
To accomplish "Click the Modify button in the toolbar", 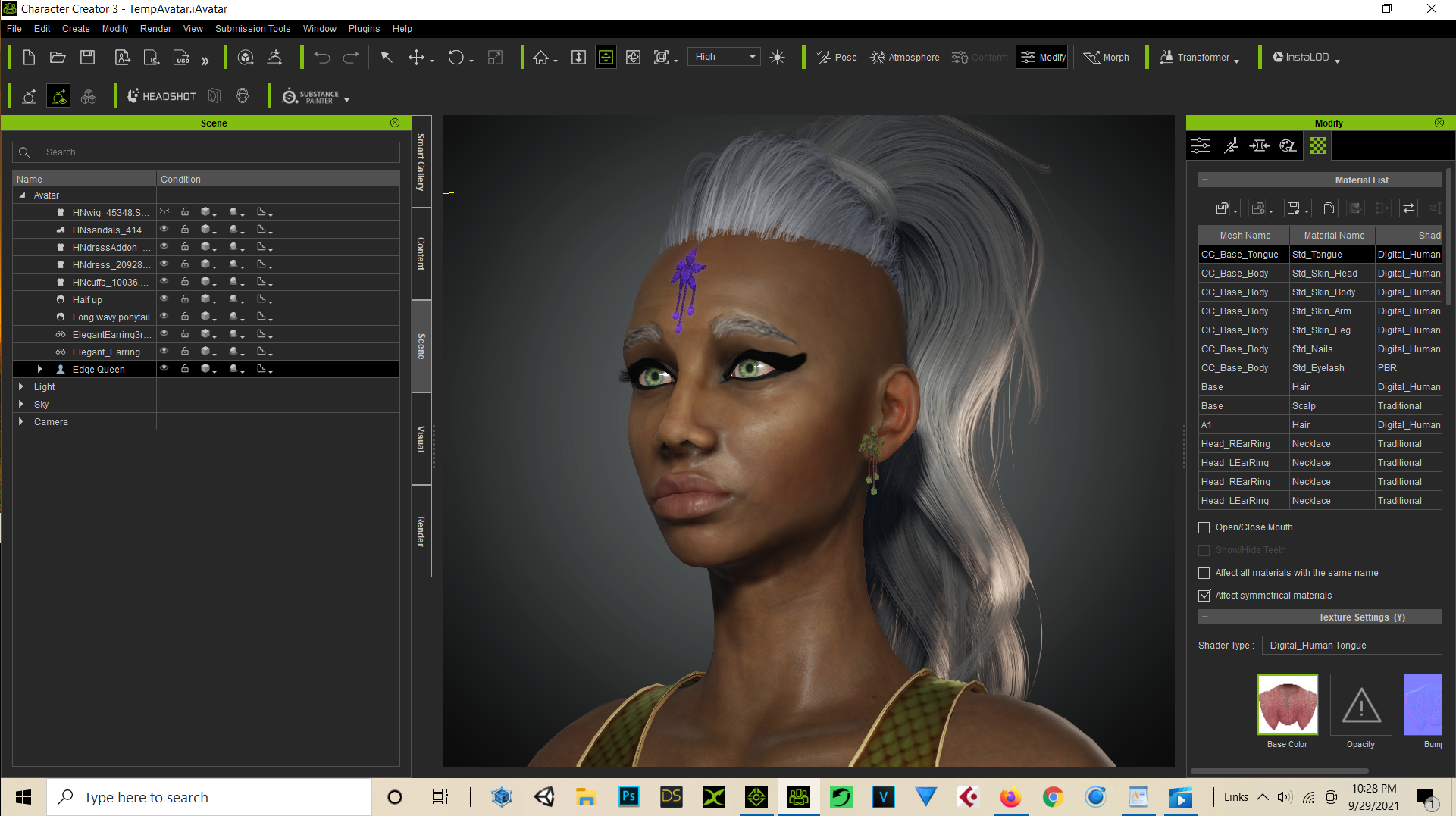I will pos(1043,58).
